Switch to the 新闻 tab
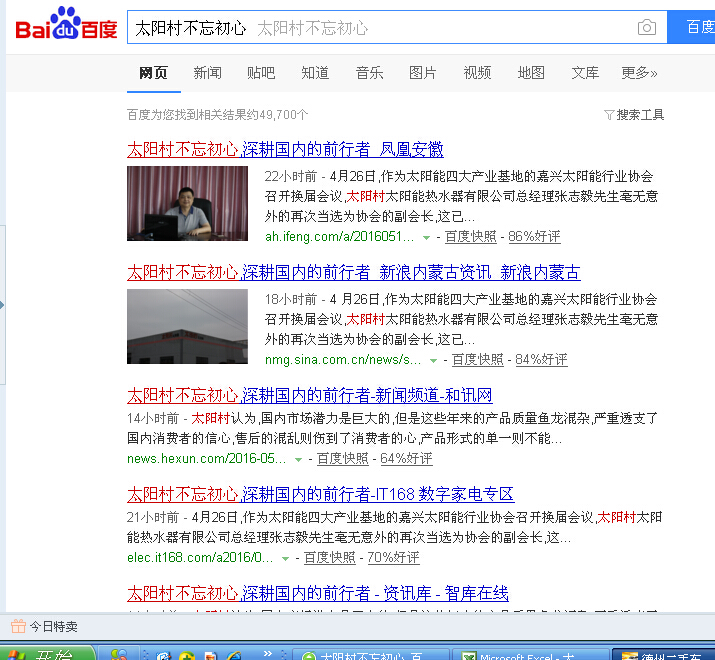This screenshot has width=715, height=660. 207,73
